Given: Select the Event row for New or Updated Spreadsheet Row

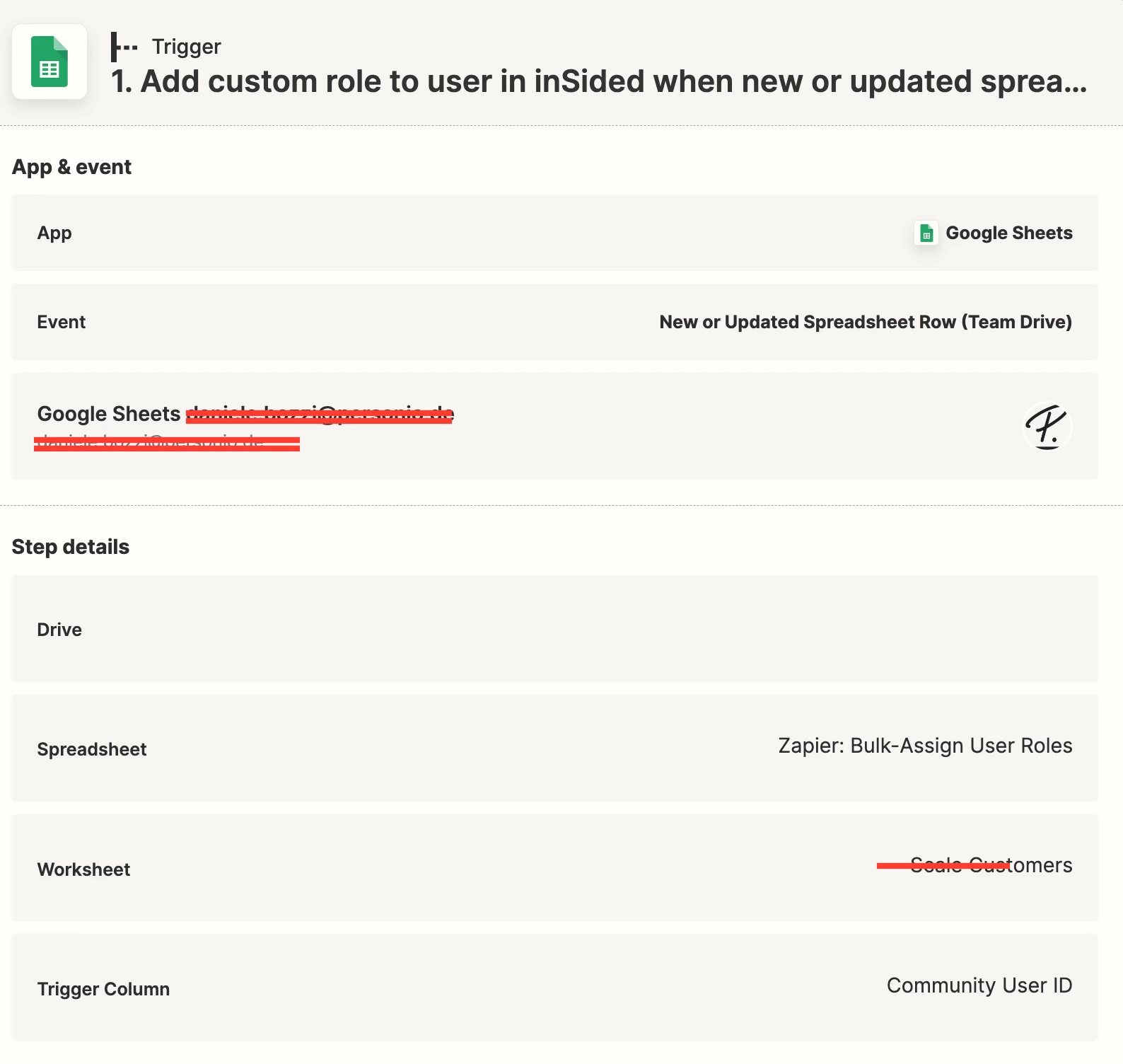Looking at the screenshot, I should [554, 322].
